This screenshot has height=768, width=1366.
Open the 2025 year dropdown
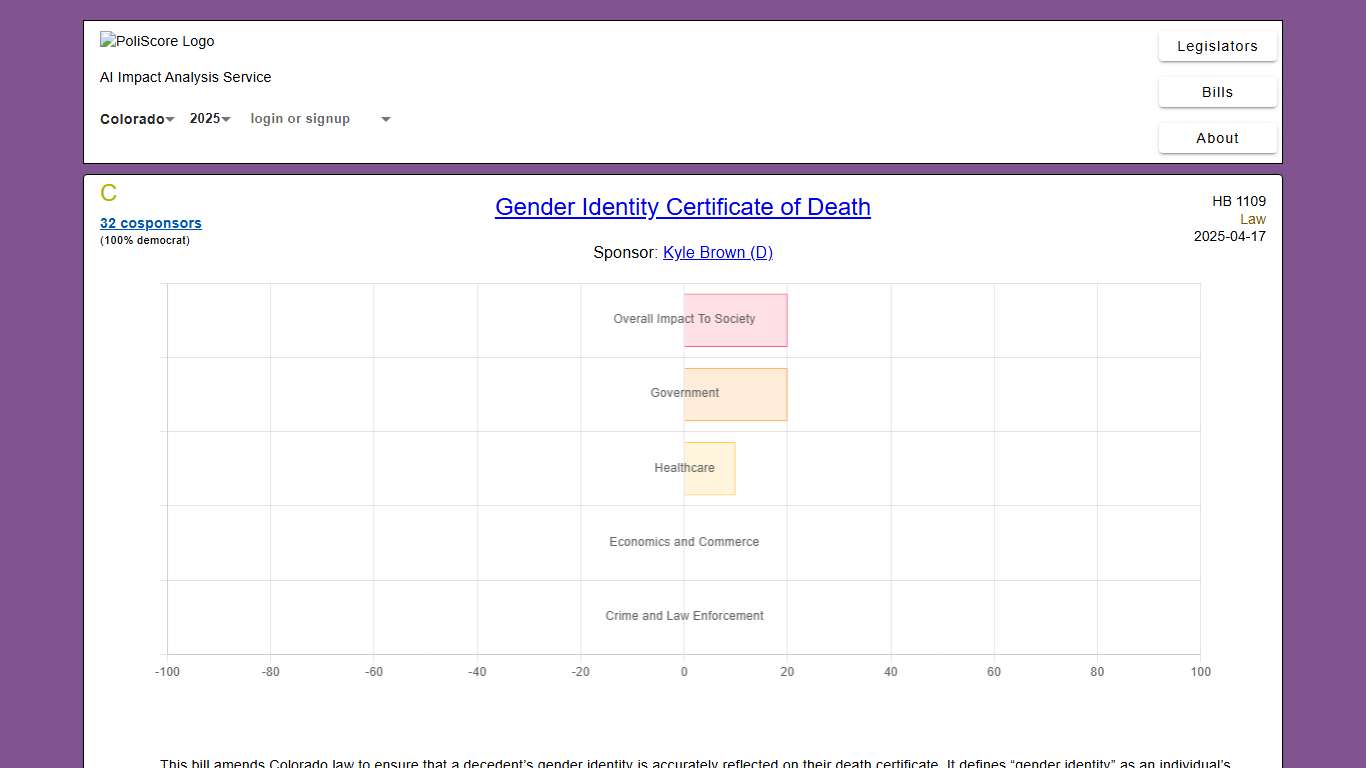(x=208, y=118)
